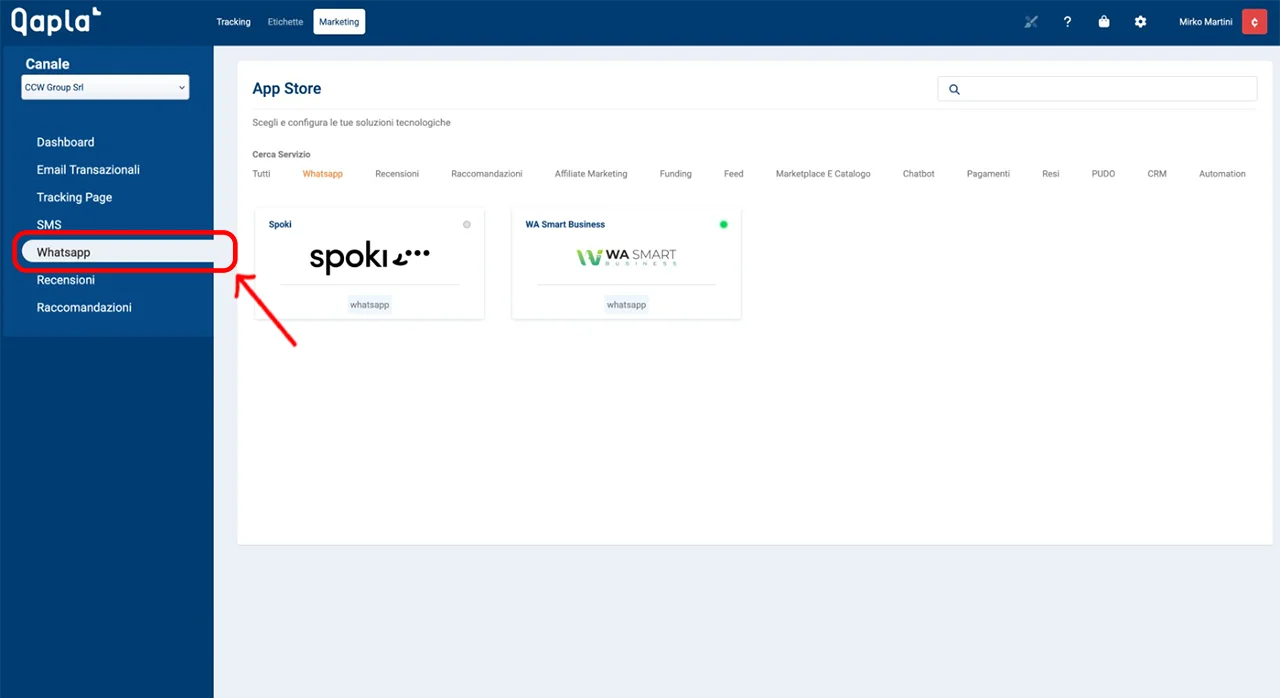Open the help question mark icon
Screen dimensions: 1280x698
point(1067,22)
